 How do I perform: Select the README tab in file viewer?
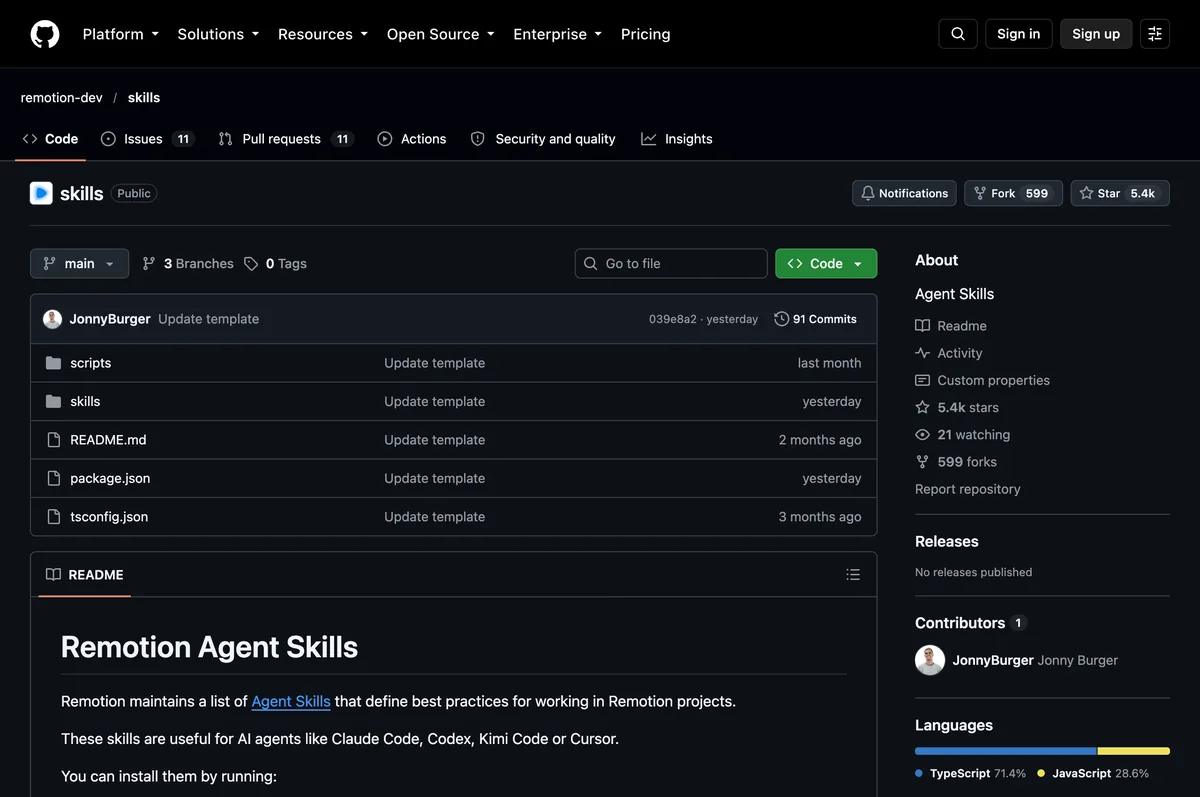(x=85, y=575)
